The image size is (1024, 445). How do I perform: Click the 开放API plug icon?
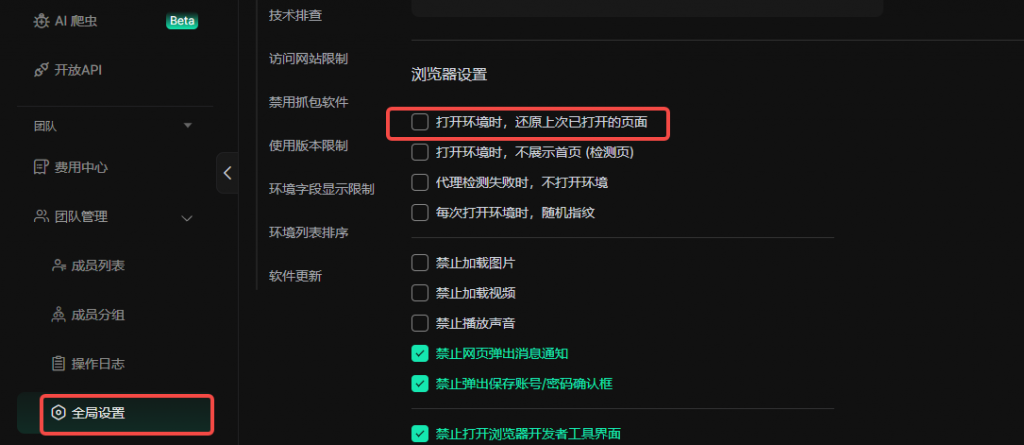click(x=41, y=70)
